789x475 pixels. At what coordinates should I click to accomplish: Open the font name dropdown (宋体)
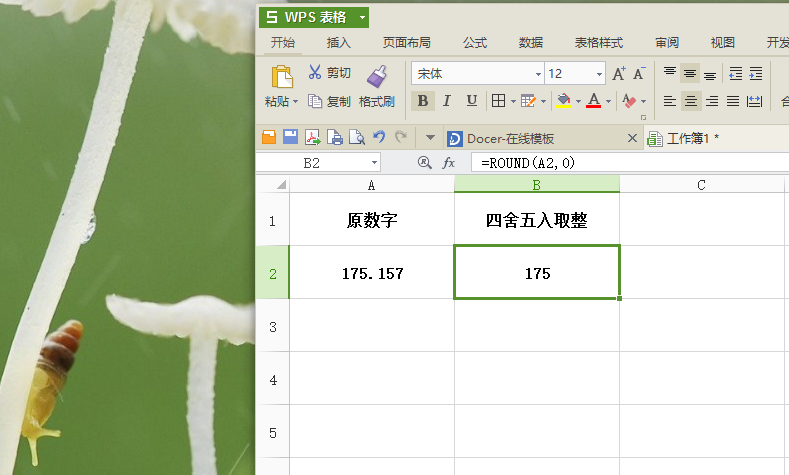[x=538, y=74]
